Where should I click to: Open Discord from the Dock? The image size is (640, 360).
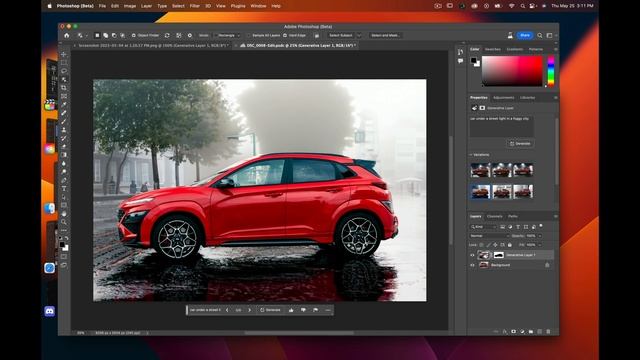coord(49,311)
